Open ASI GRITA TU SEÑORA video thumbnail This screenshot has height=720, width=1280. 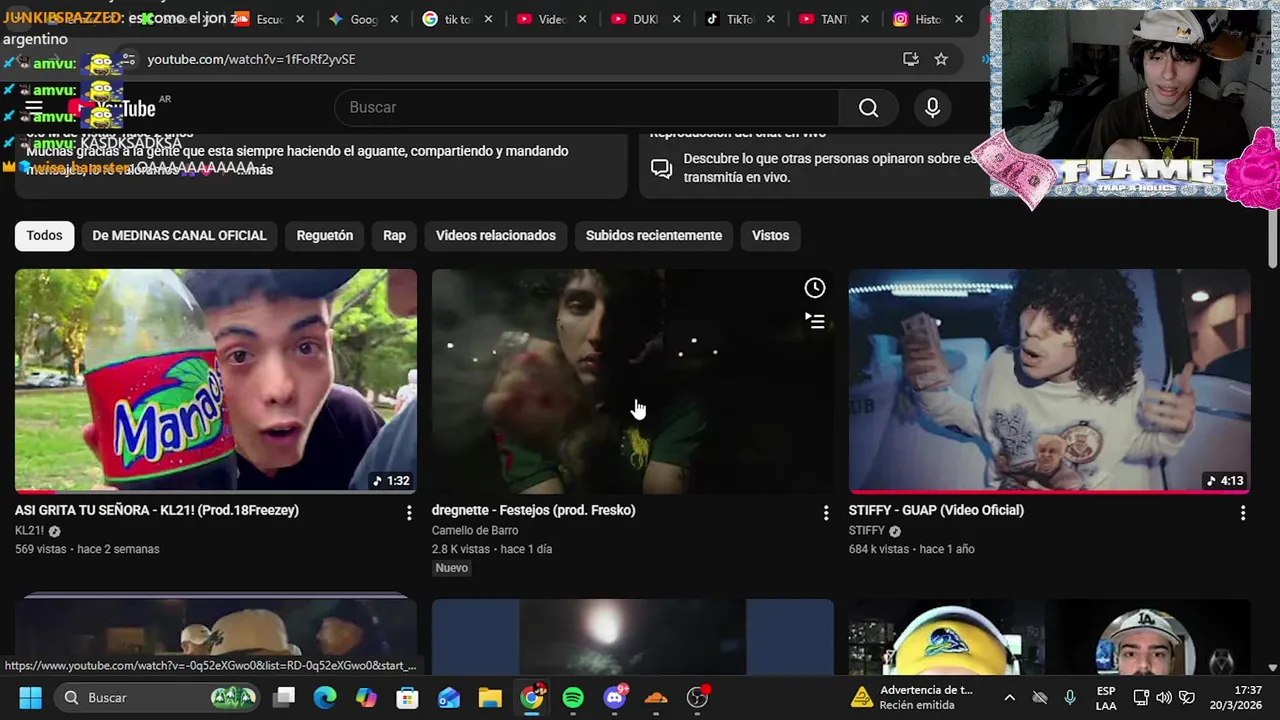coord(216,381)
